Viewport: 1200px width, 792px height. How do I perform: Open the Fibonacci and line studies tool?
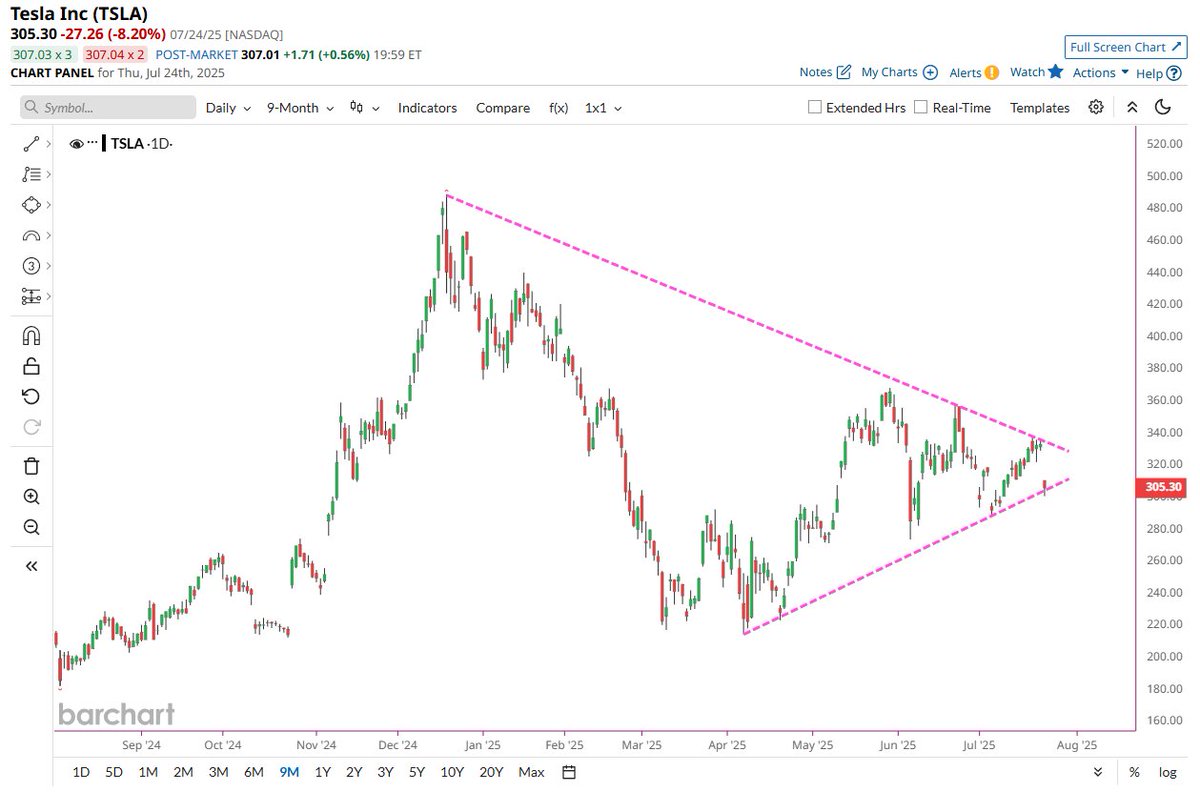tap(30, 174)
